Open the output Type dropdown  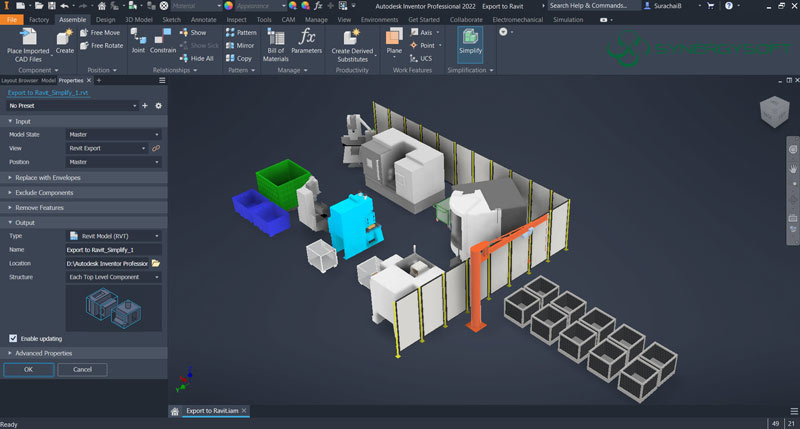coord(113,236)
